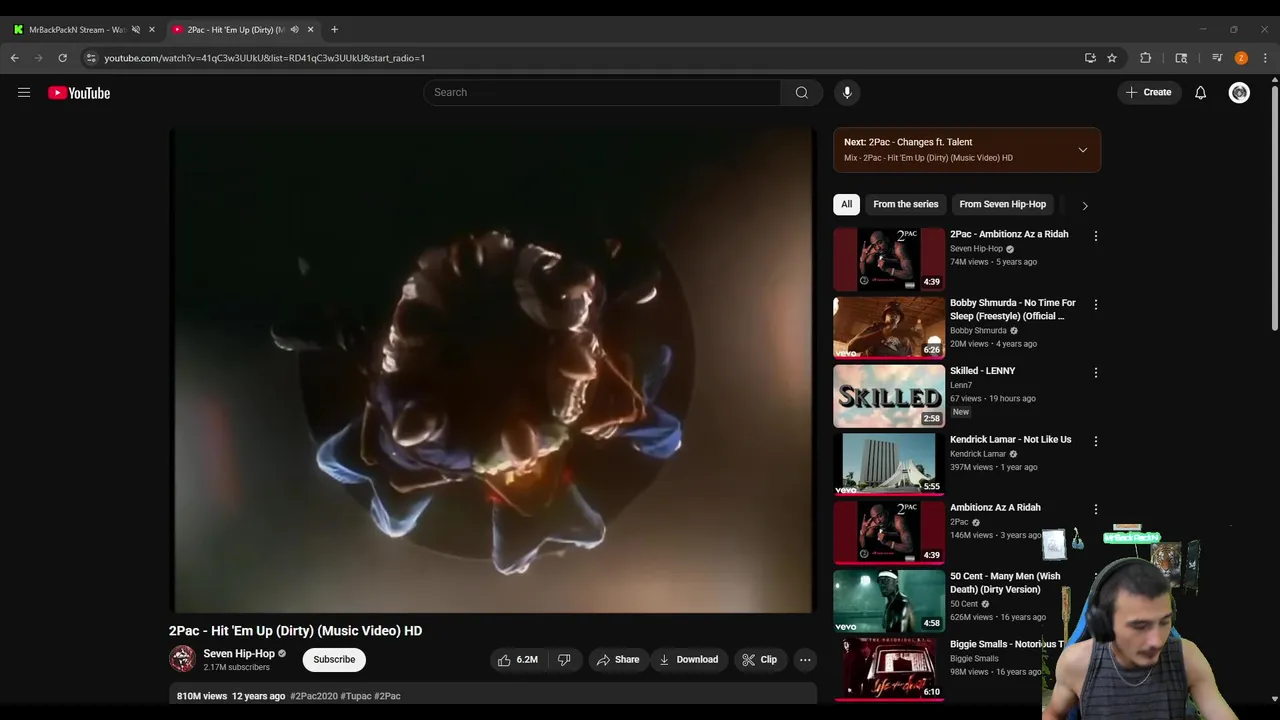The height and width of the screenshot is (720, 1280).
Task: Open Bobby Shmurda No Time For Sleep thumbnail
Action: pyautogui.click(x=889, y=327)
